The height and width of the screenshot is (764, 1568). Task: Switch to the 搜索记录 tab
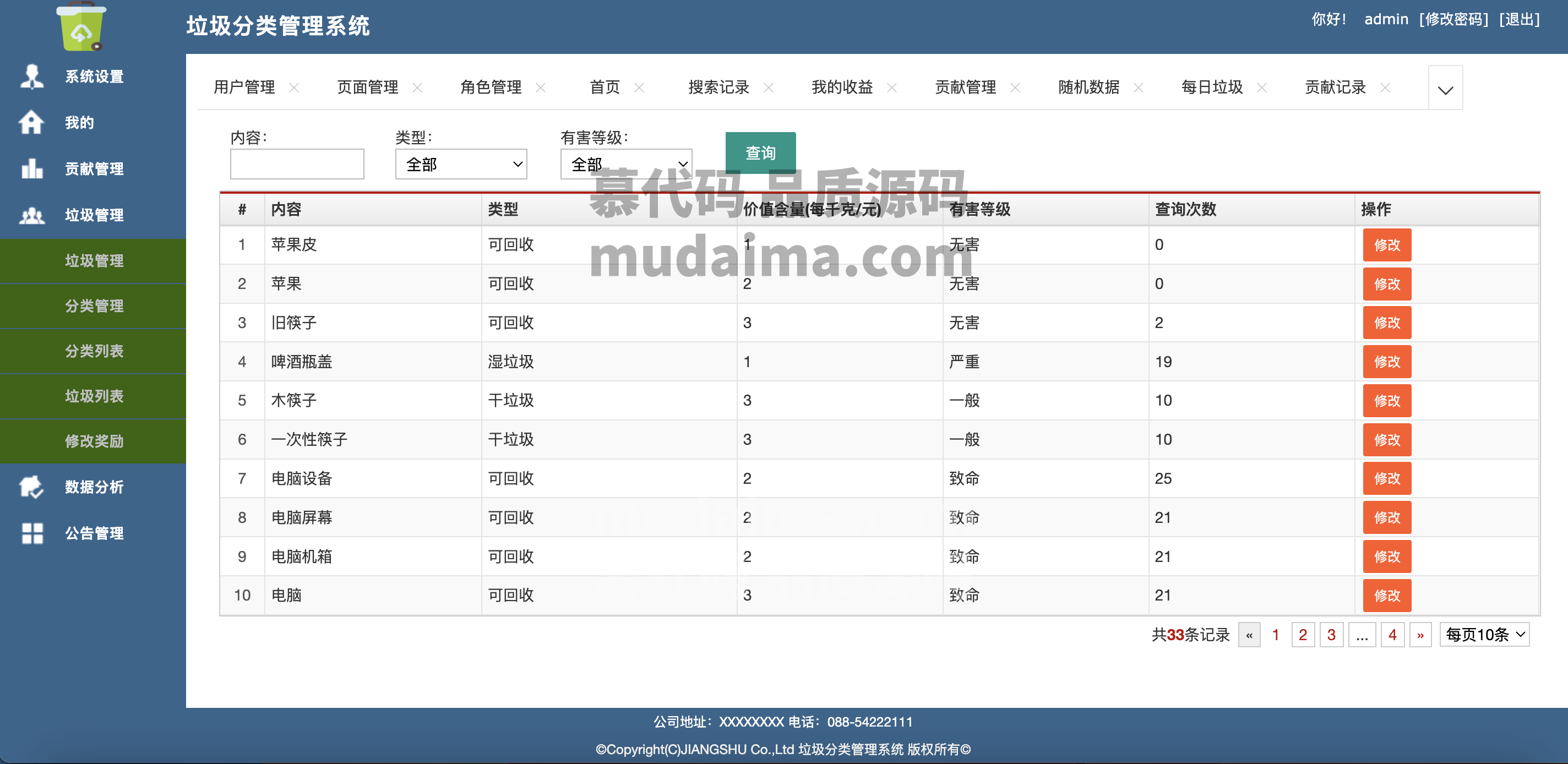point(719,88)
